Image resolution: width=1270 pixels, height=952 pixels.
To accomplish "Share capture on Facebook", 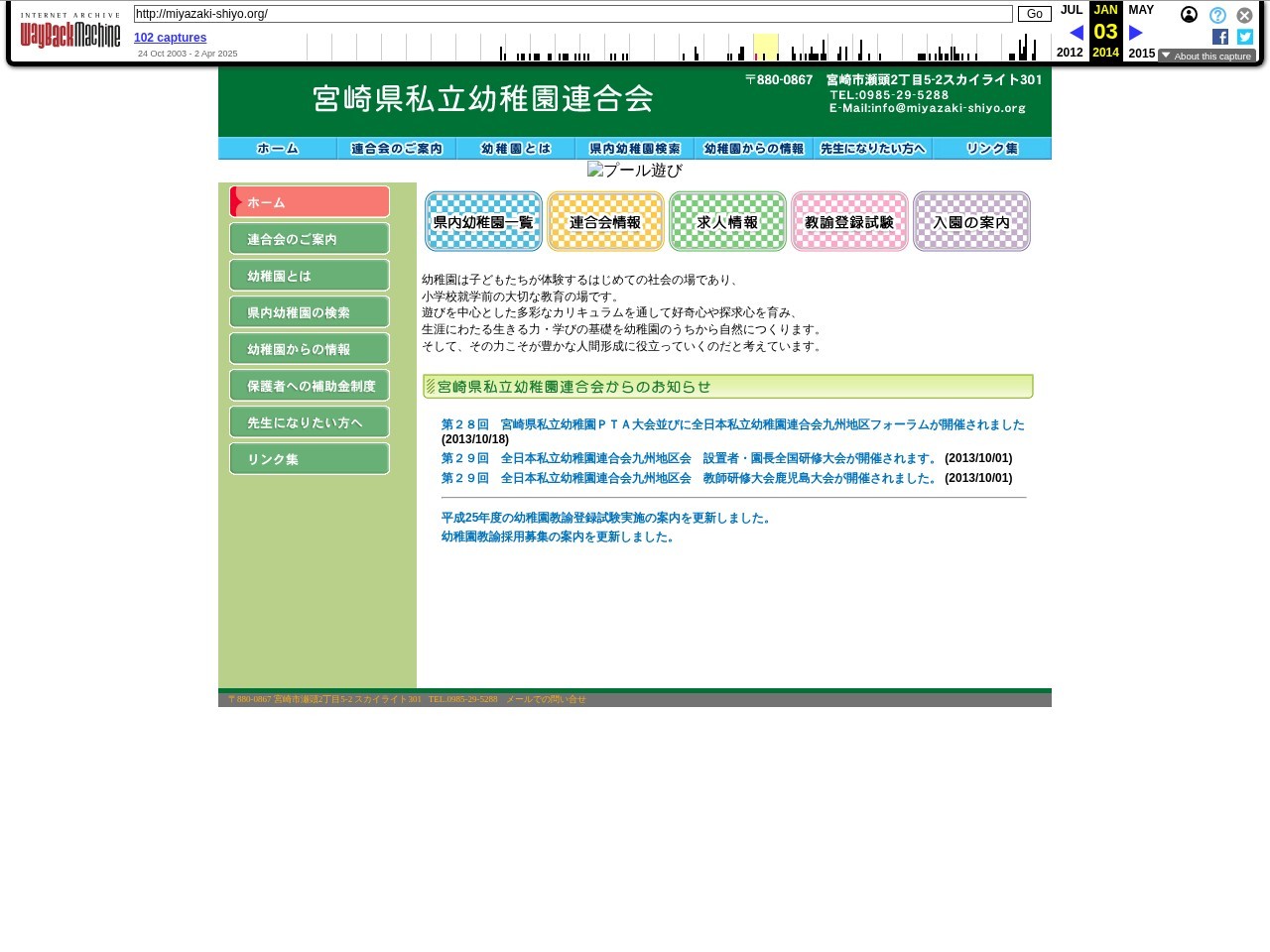I will [x=1220, y=37].
